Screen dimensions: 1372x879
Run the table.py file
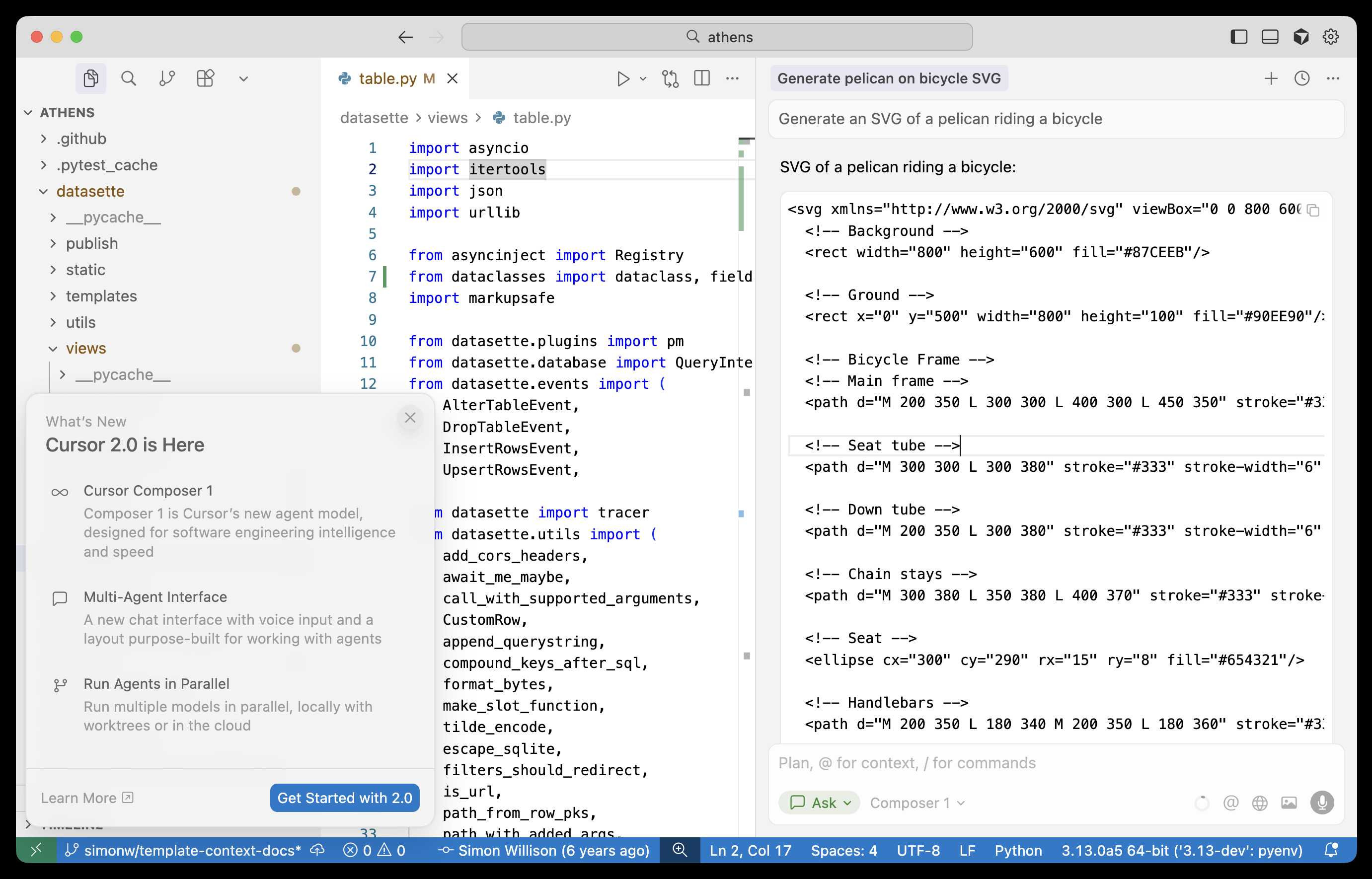(623, 79)
